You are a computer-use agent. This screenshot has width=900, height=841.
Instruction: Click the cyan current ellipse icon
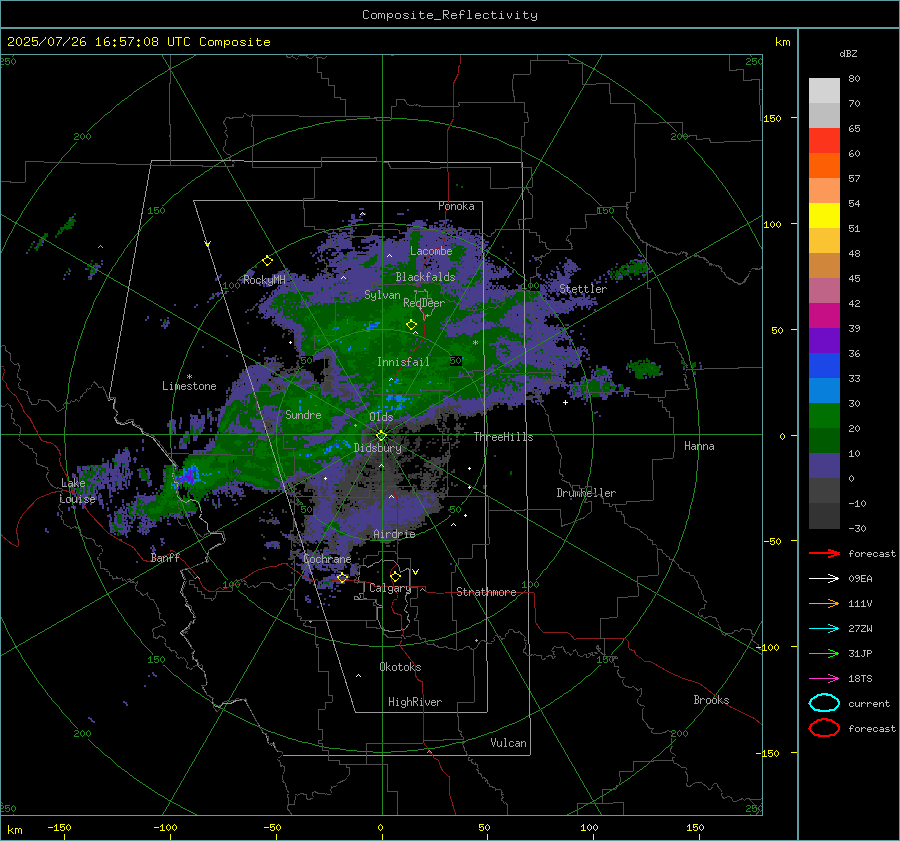coord(824,703)
